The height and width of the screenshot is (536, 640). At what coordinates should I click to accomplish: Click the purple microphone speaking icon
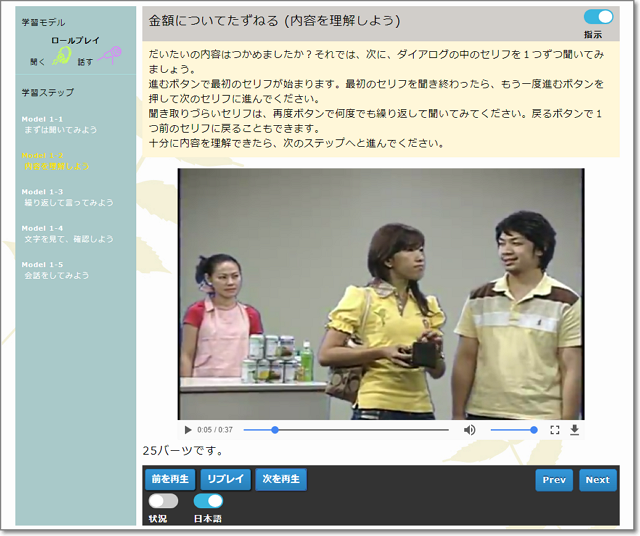tap(110, 56)
